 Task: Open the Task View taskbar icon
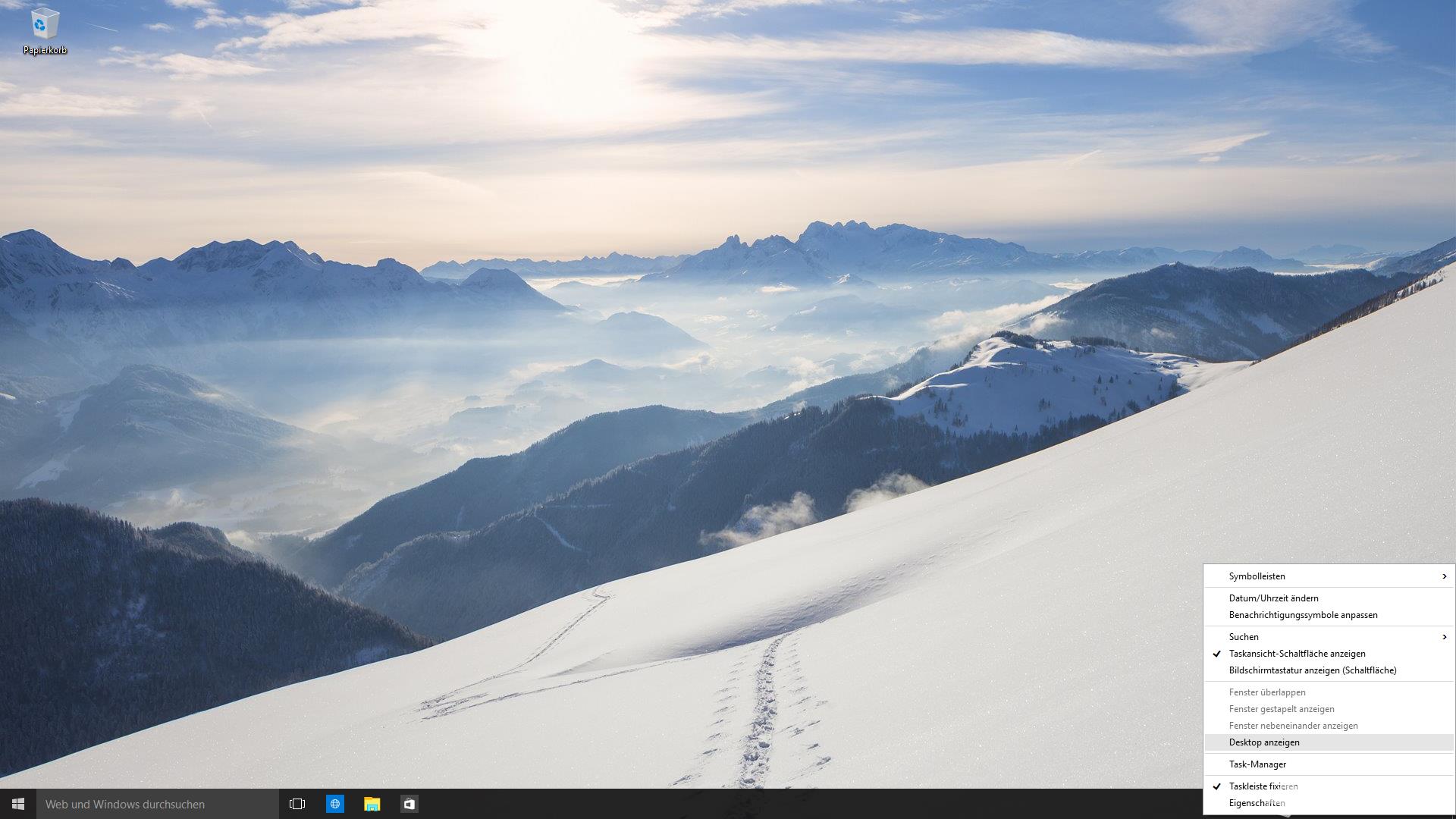[x=297, y=804]
